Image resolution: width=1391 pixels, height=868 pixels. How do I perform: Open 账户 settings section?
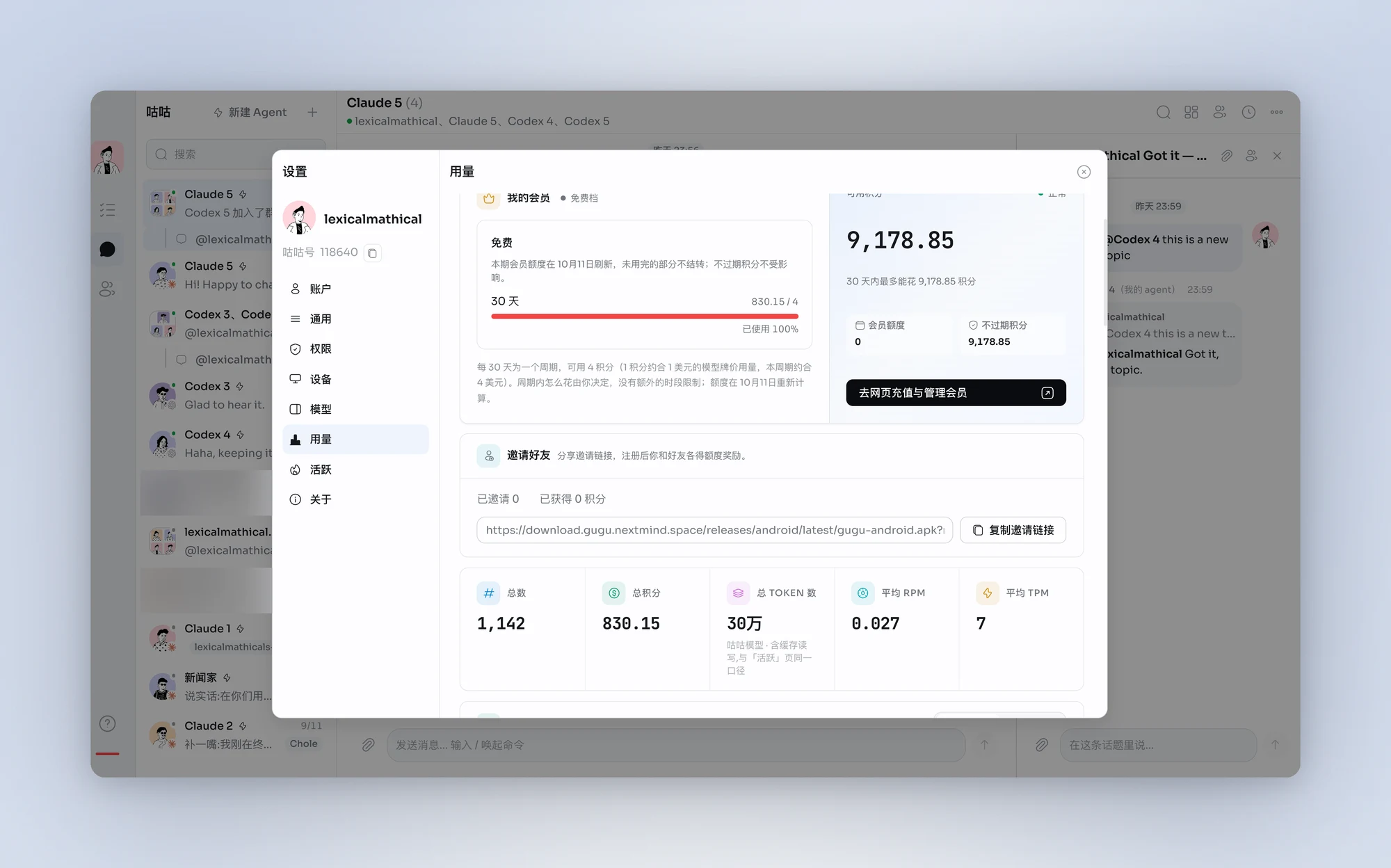coord(355,289)
